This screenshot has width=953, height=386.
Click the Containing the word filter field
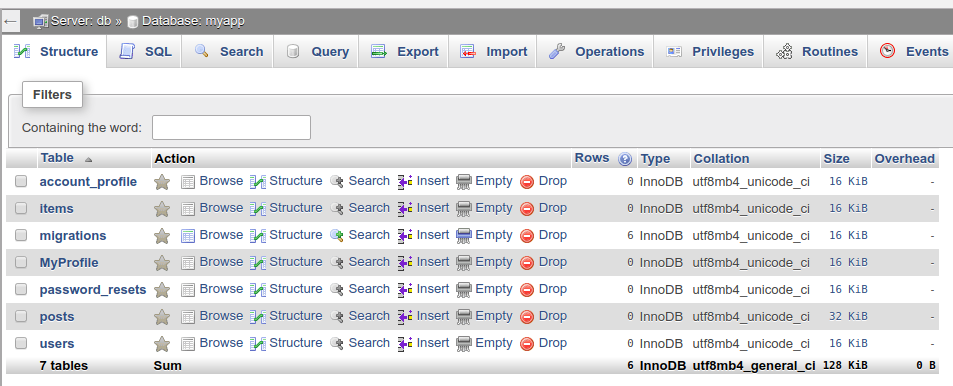[x=231, y=128]
